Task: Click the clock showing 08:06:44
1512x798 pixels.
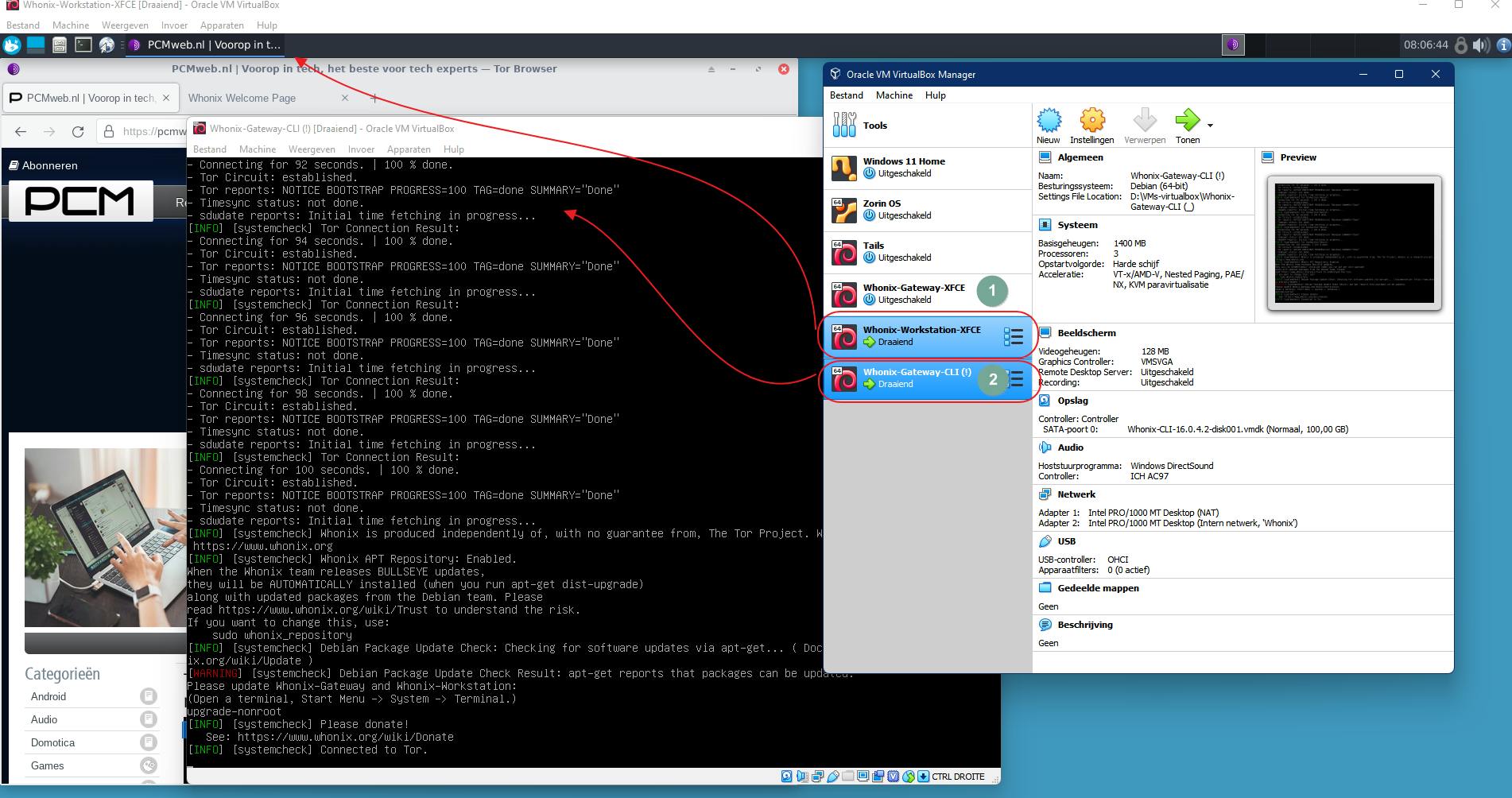Action: click(1425, 45)
